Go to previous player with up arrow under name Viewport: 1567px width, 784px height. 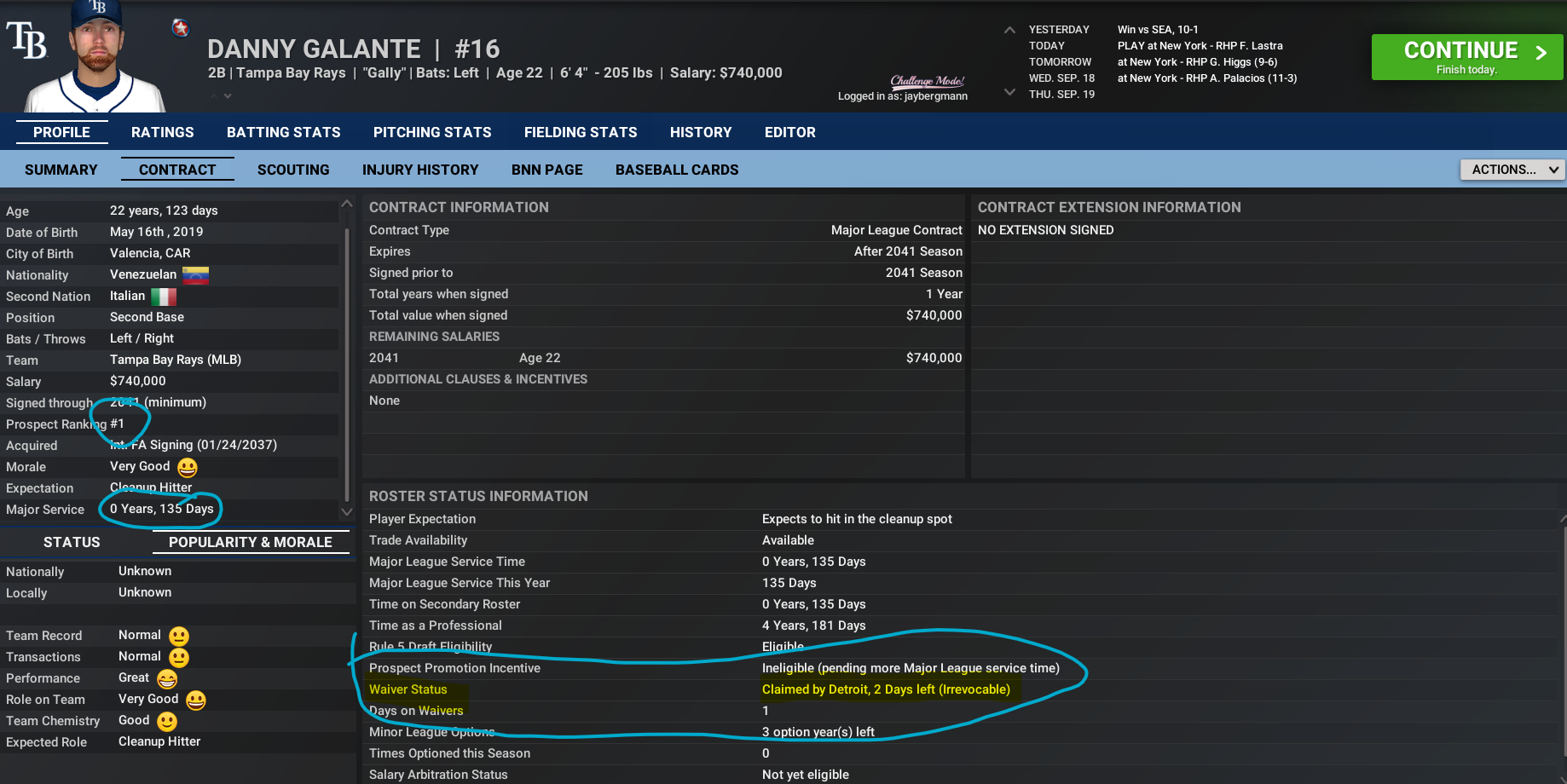213,96
